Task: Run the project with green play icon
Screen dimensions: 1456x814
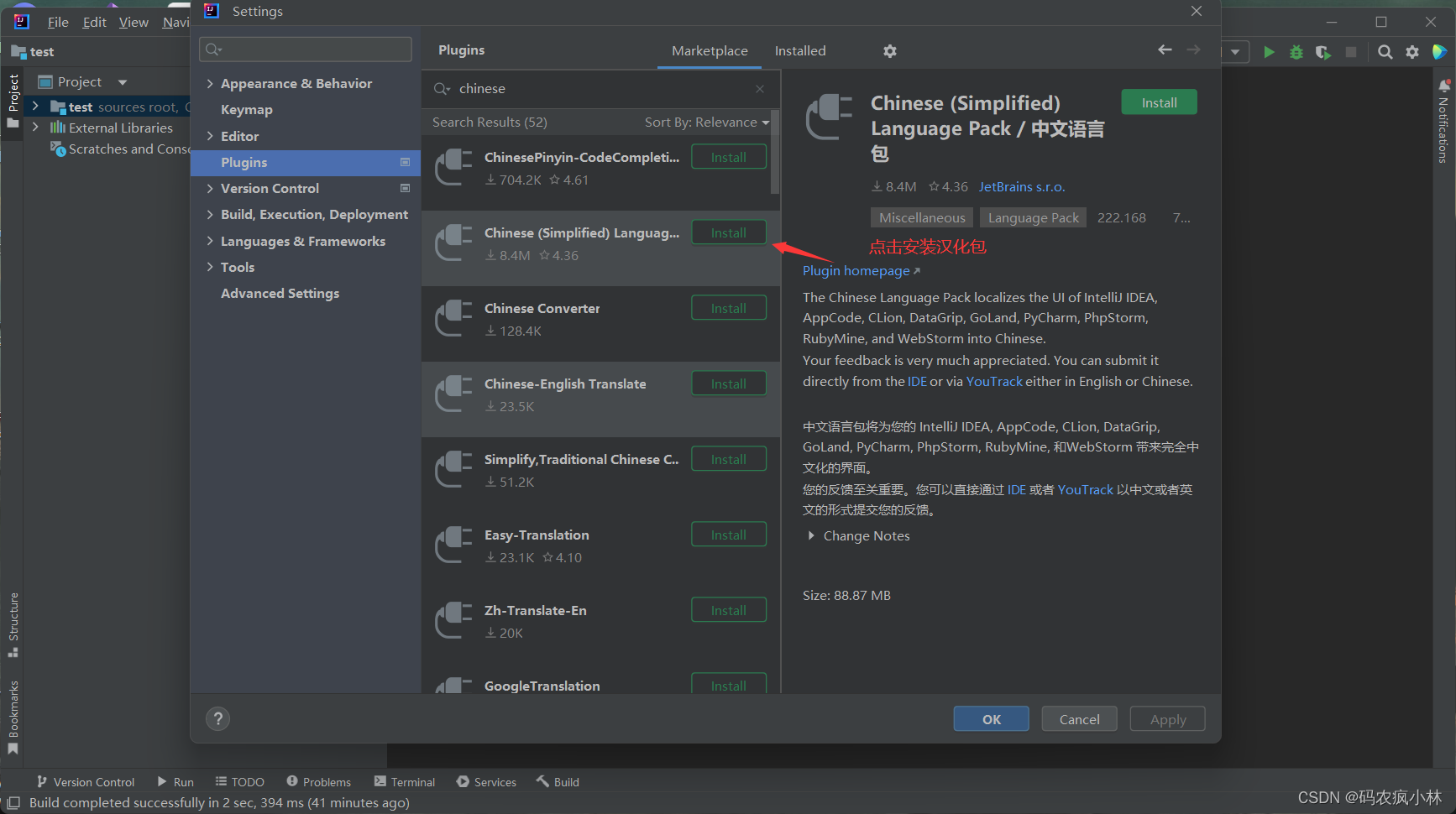Action: 1269,52
